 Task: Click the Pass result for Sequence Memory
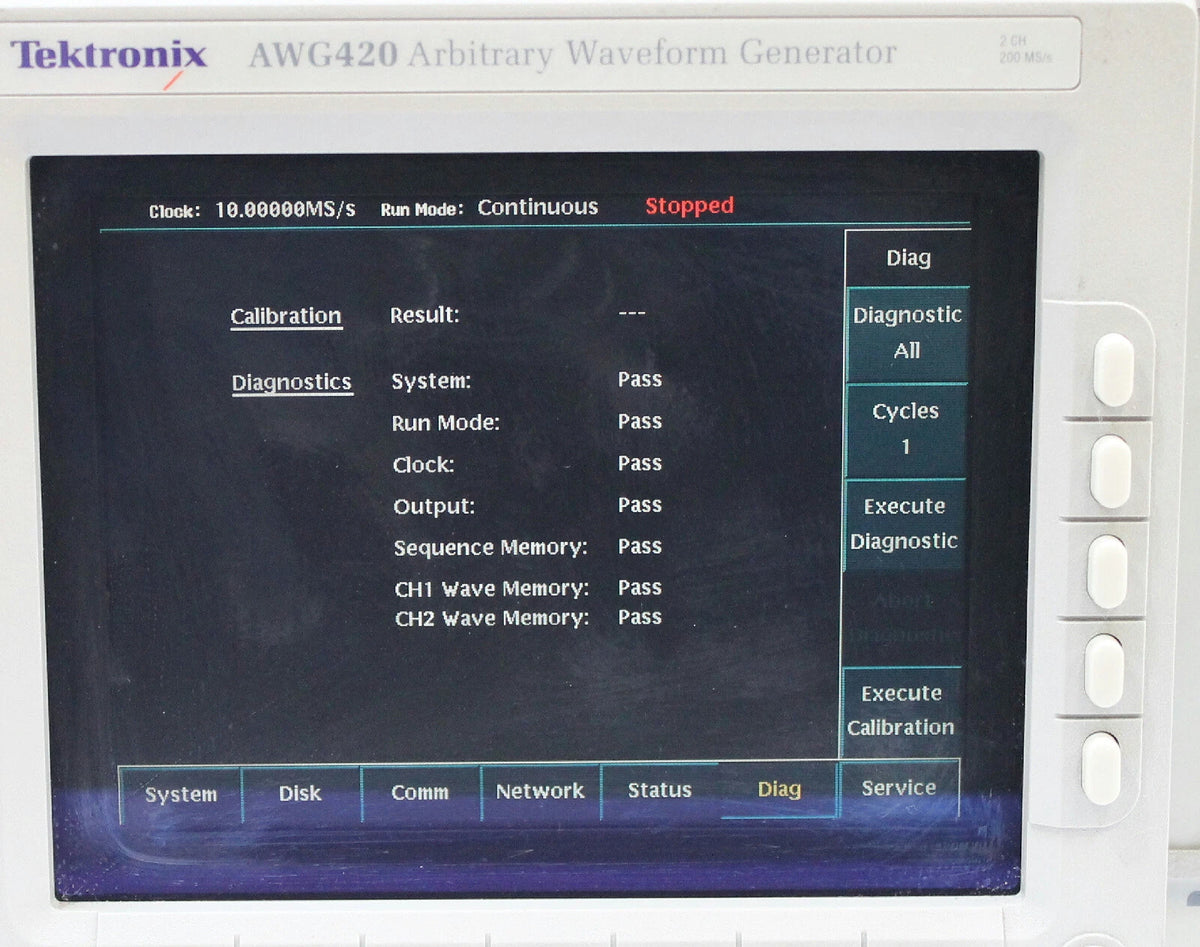click(x=640, y=547)
